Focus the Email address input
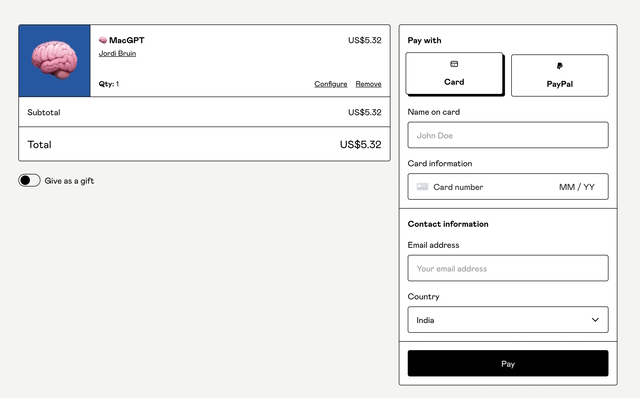 [x=508, y=268]
